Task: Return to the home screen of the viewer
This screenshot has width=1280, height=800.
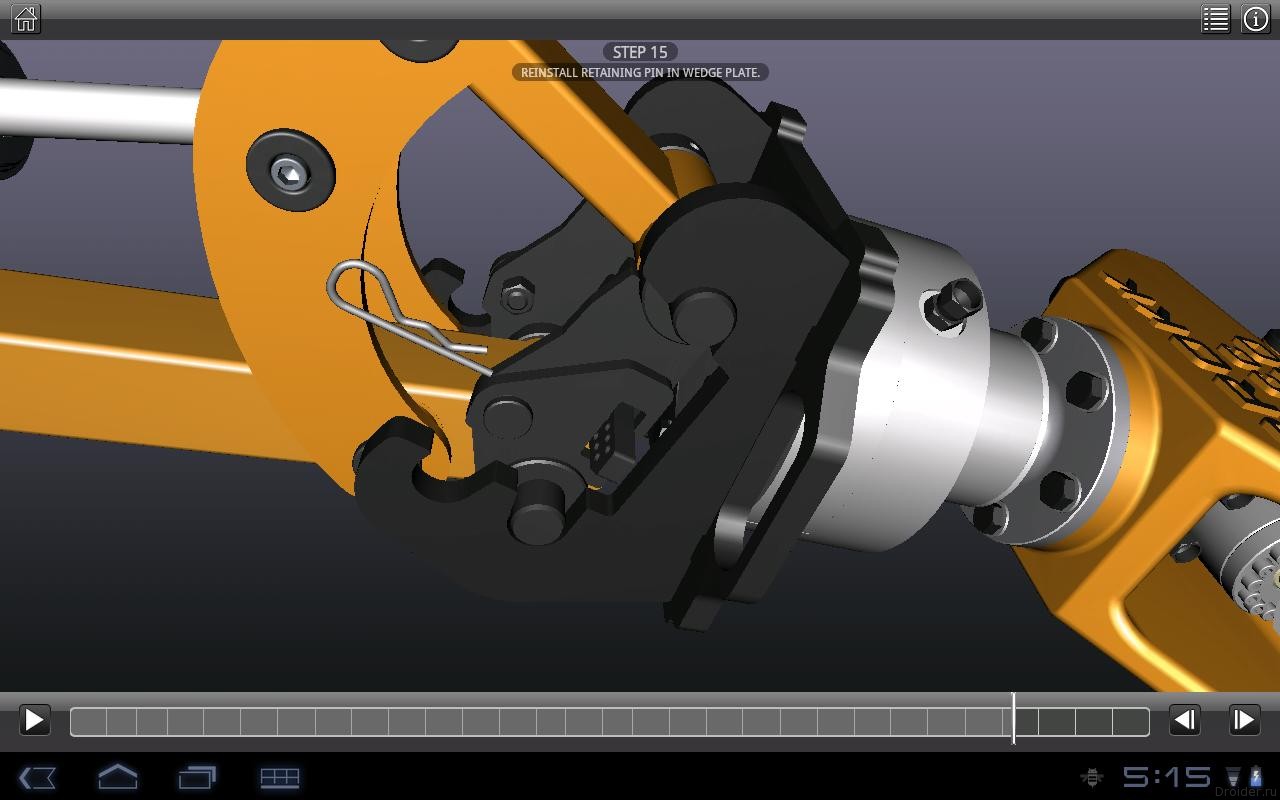Action: [x=24, y=18]
